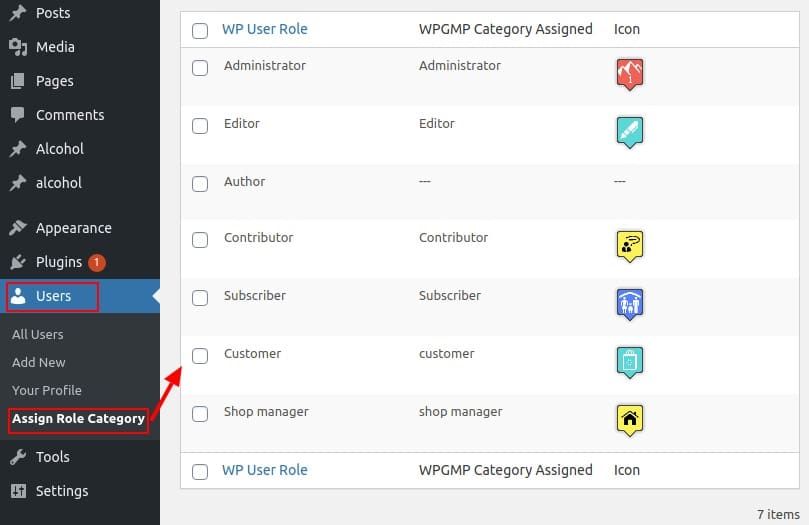
Task: Click the Author role name
Action: click(245, 182)
